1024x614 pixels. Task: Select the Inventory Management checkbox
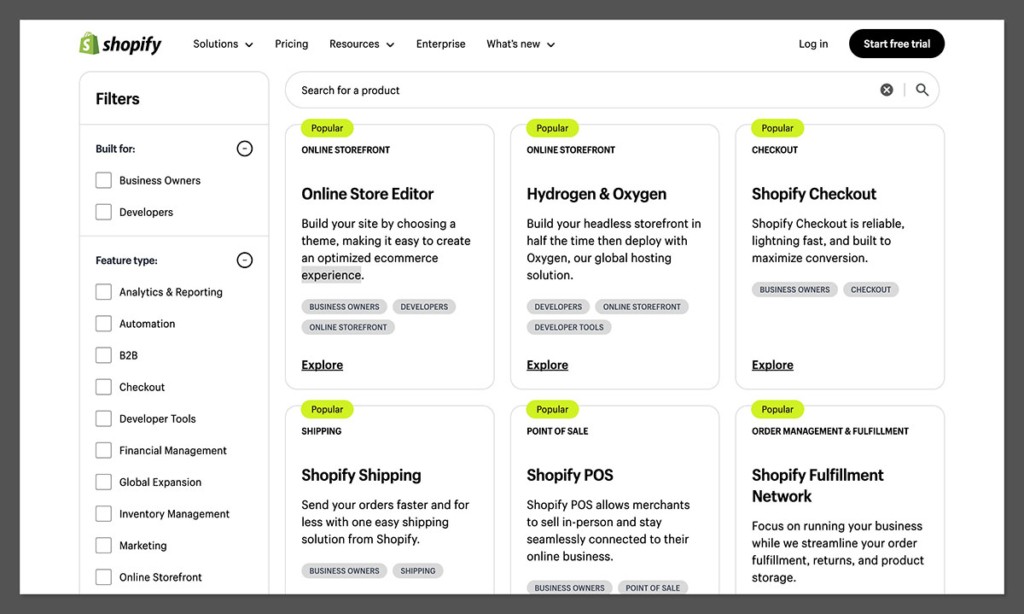103,513
